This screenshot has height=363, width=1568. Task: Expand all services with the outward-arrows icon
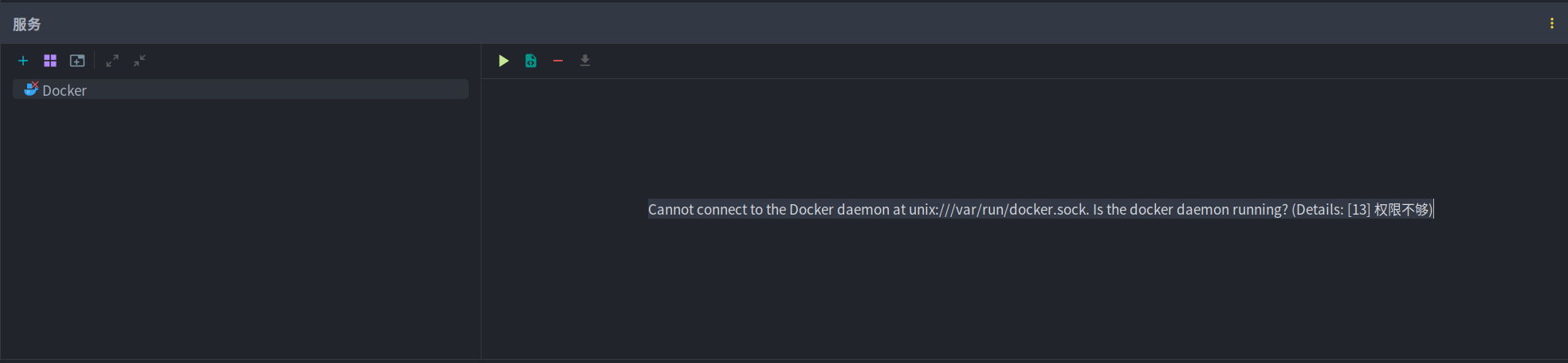click(x=112, y=61)
